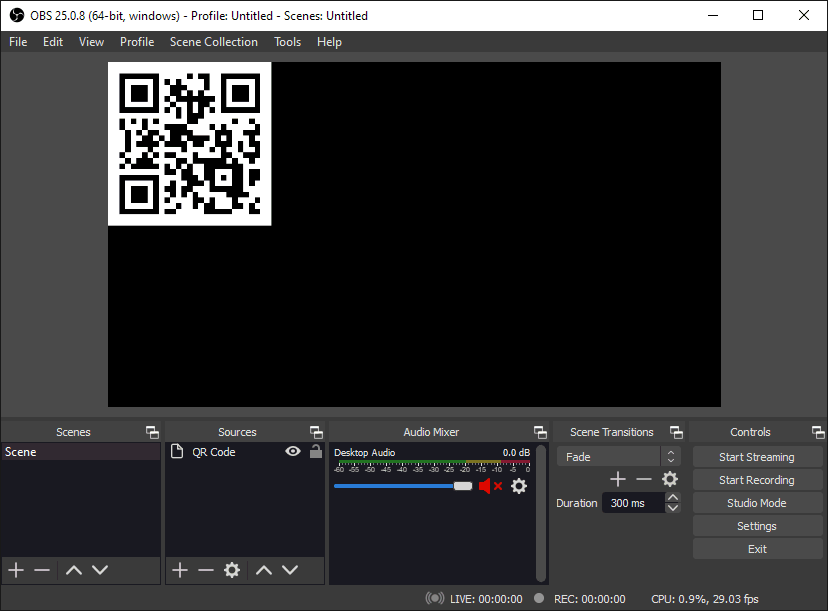Select the QR code in preview canvas
The image size is (828, 611).
point(190,144)
